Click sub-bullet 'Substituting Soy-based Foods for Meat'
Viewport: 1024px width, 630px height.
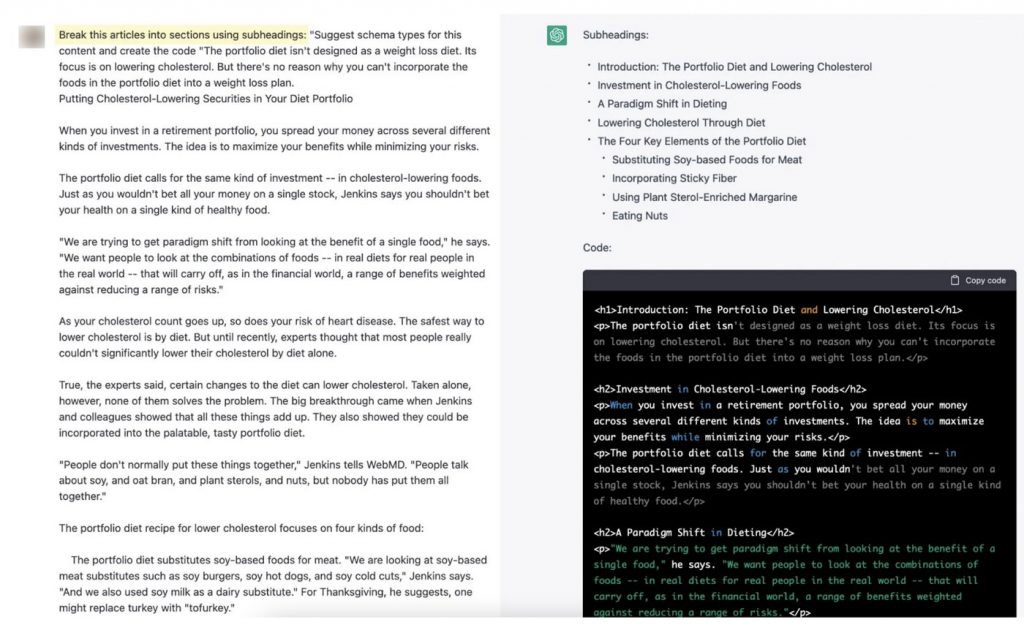pyautogui.click(x=707, y=160)
